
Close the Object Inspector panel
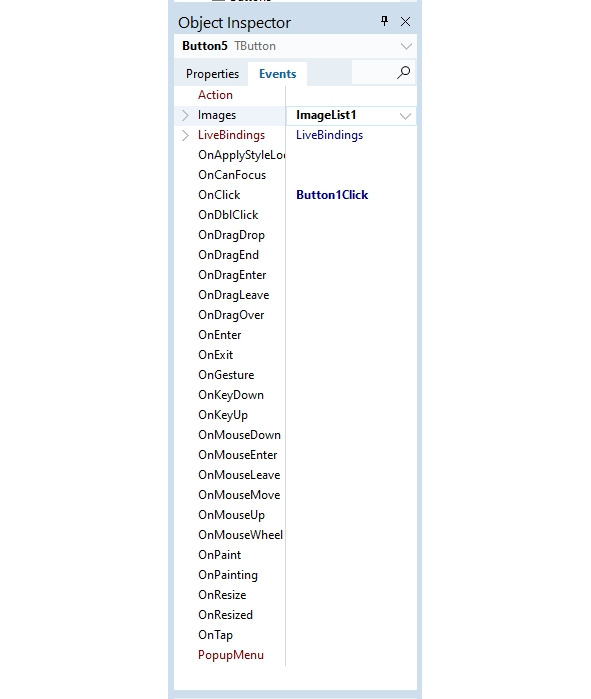pos(405,21)
